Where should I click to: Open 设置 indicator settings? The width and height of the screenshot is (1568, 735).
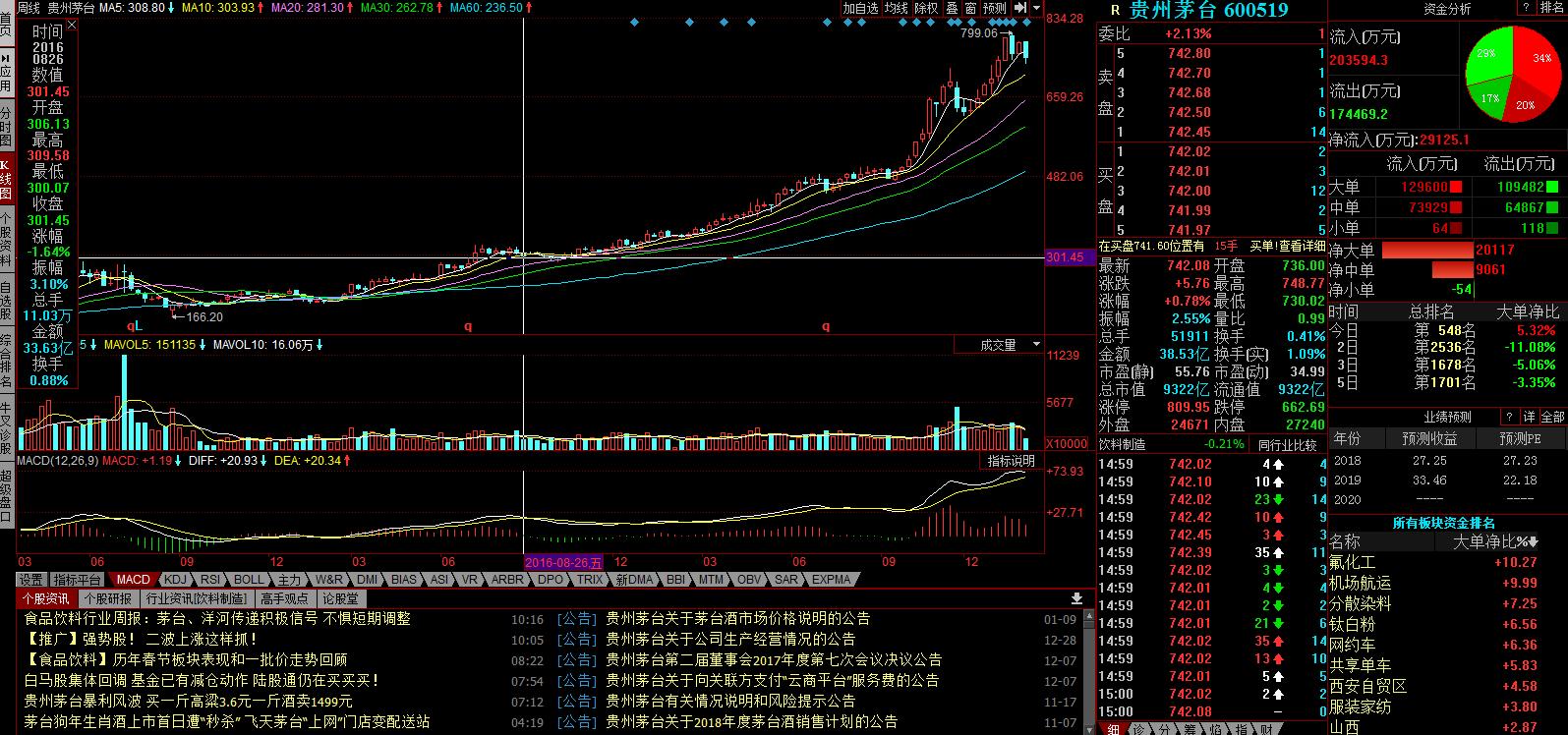(x=30, y=580)
